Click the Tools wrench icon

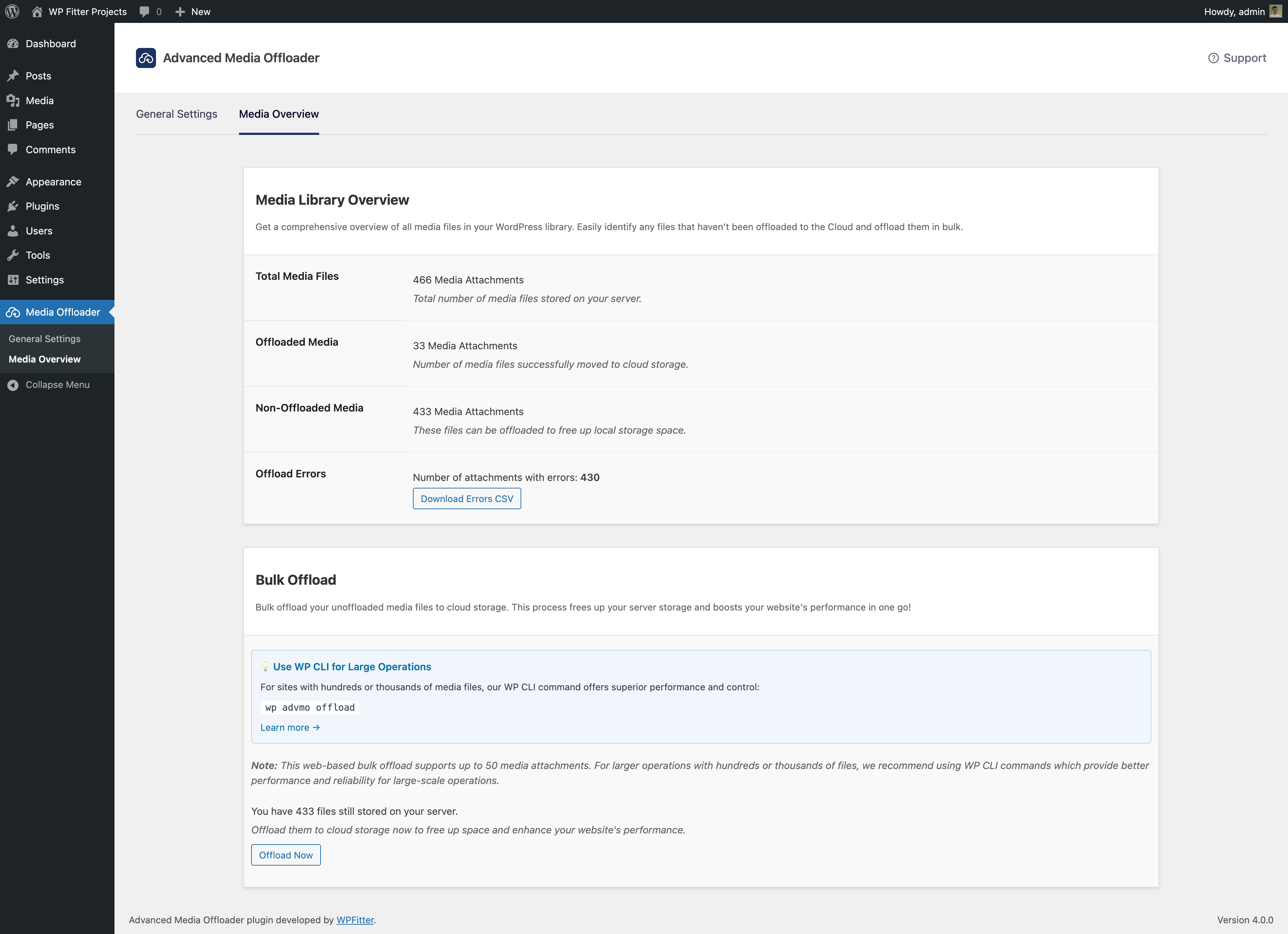13,255
